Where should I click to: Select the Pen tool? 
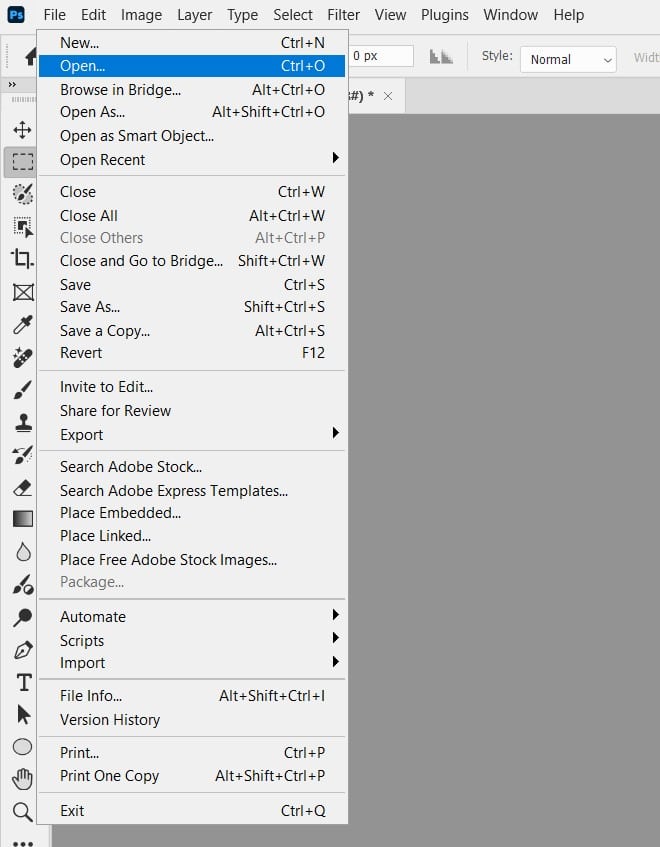pos(23,650)
